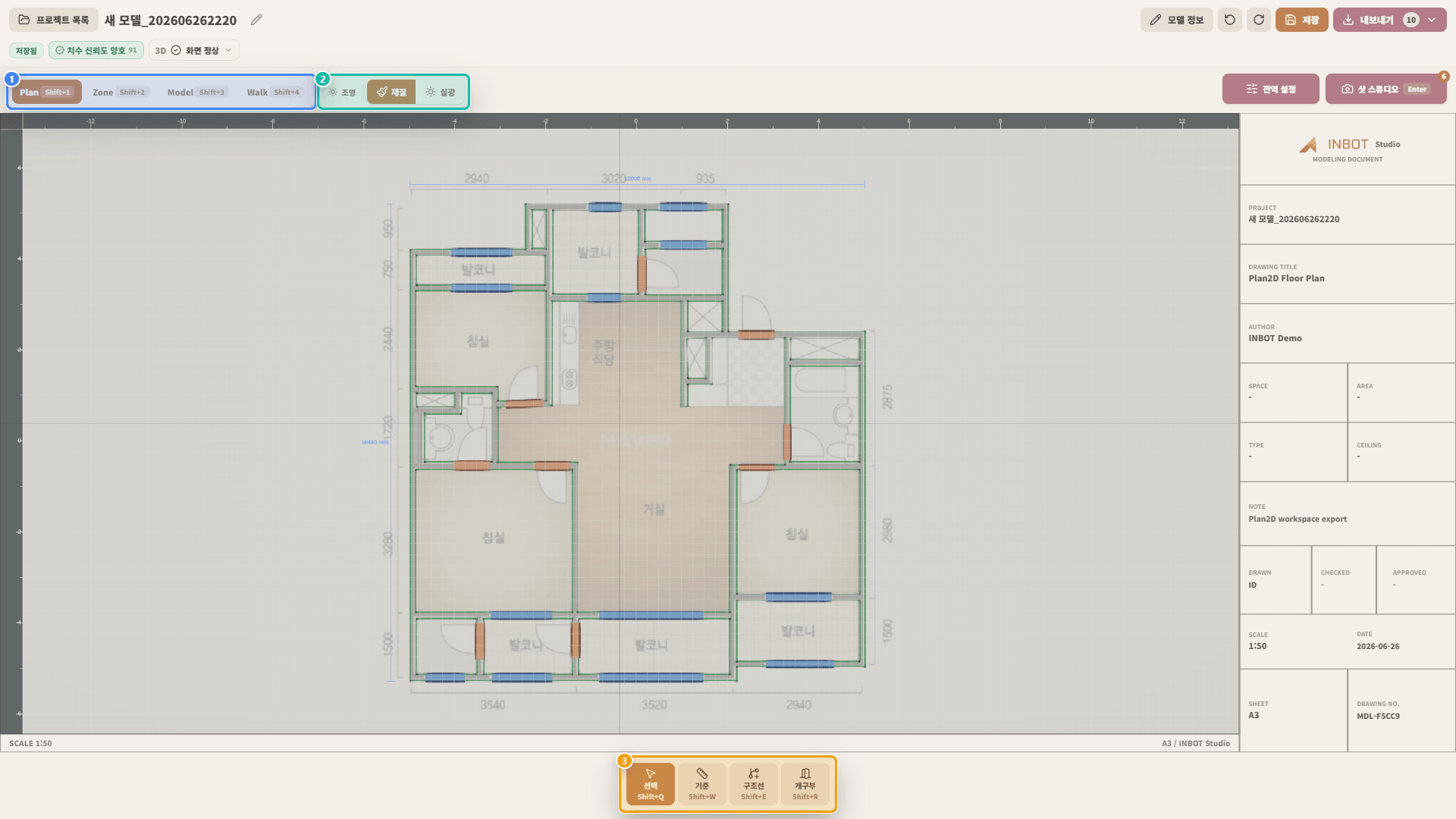Click the redo arrow icon
Image resolution: width=1456 pixels, height=819 pixels.
(x=1259, y=20)
